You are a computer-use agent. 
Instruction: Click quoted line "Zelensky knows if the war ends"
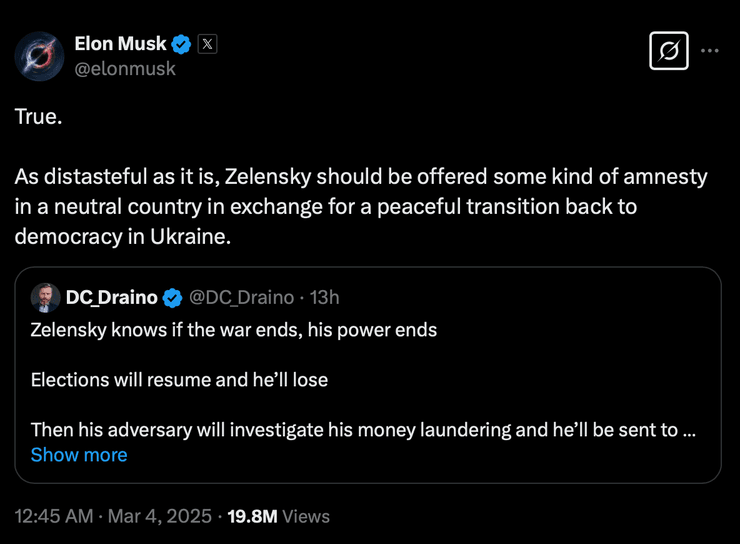[x=234, y=329]
